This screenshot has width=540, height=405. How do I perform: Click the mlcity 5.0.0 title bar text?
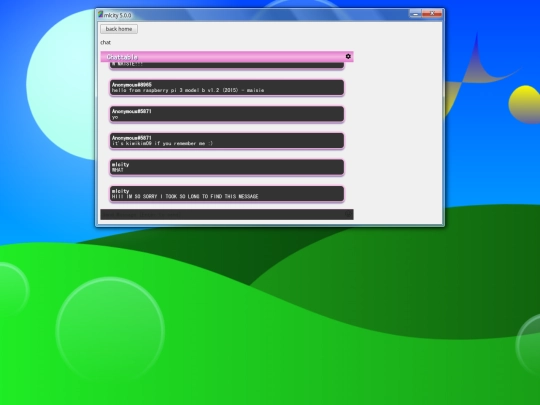coord(118,15)
